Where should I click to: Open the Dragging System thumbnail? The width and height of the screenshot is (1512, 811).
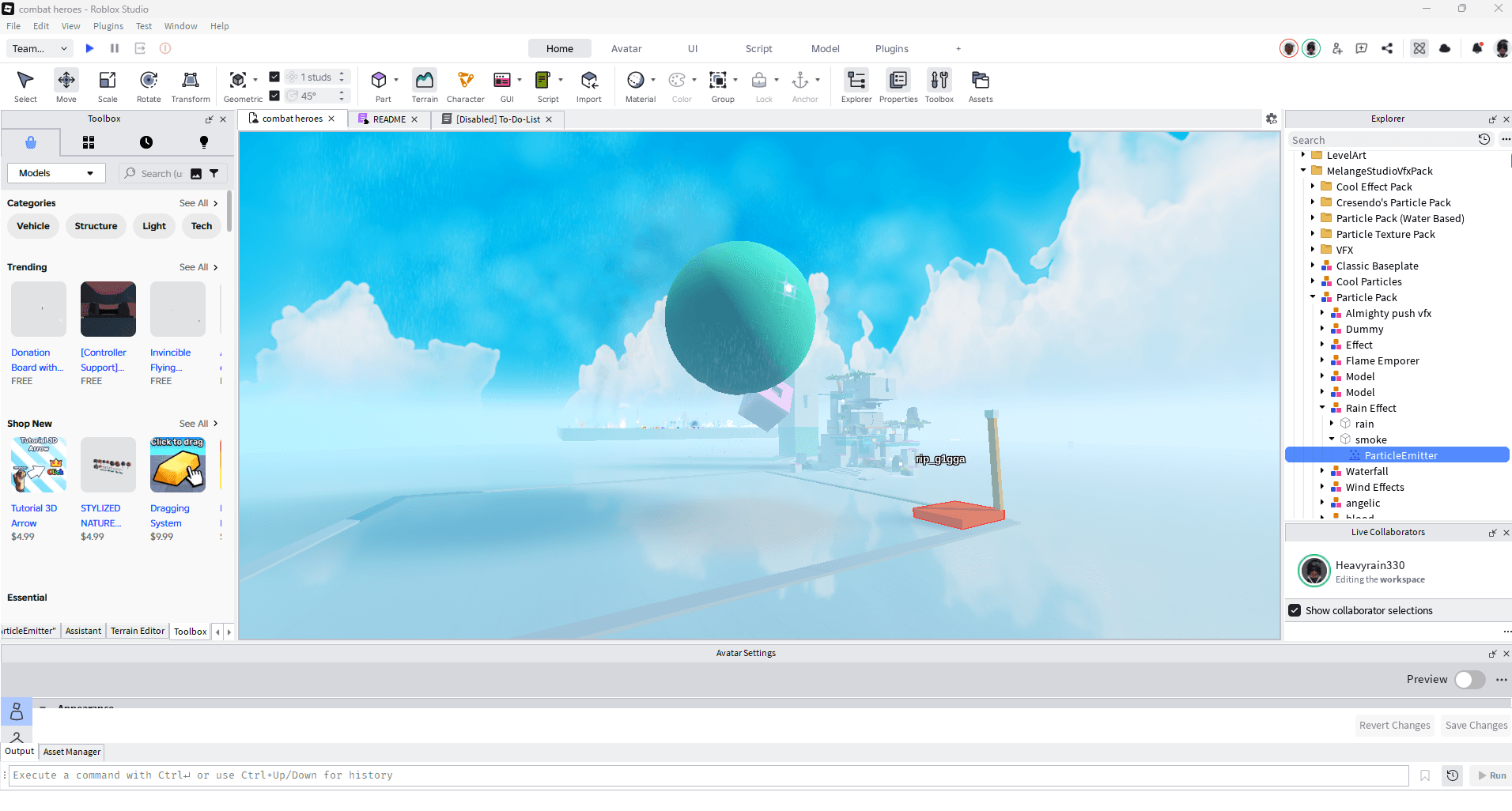pos(178,465)
